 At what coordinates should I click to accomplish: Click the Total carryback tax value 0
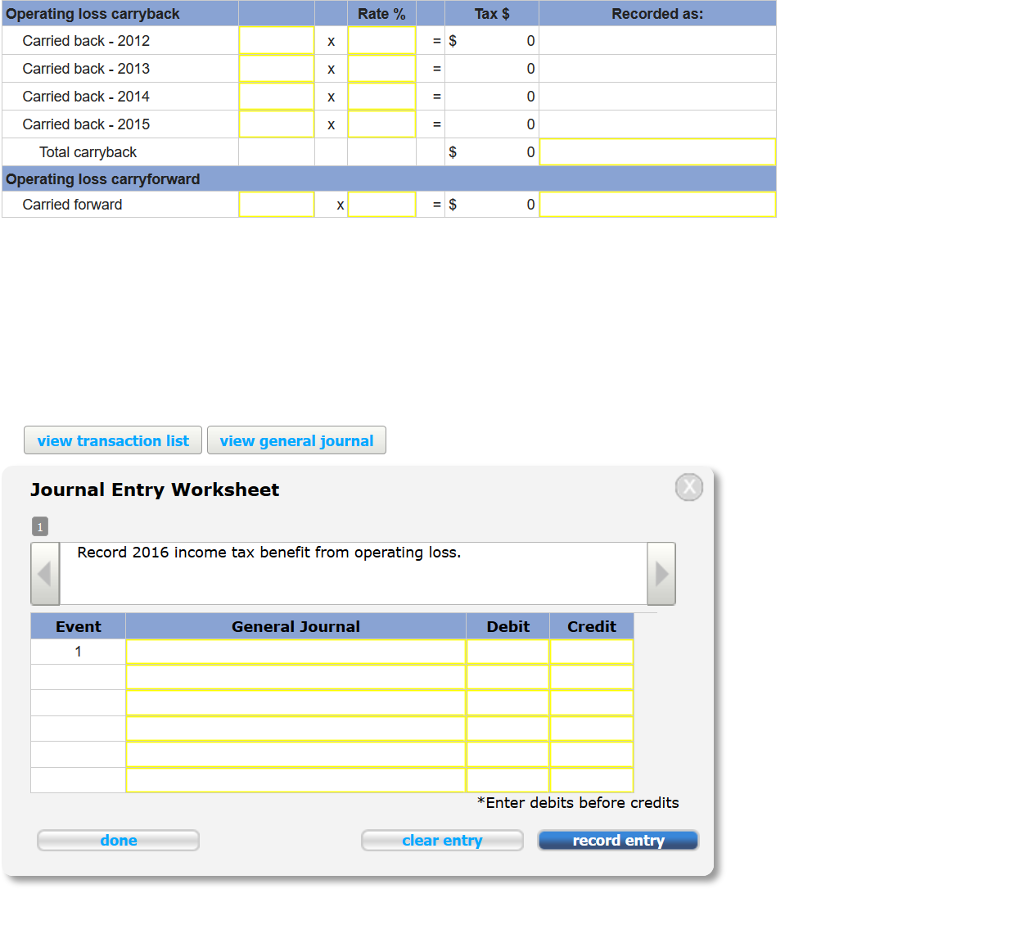tap(531, 152)
